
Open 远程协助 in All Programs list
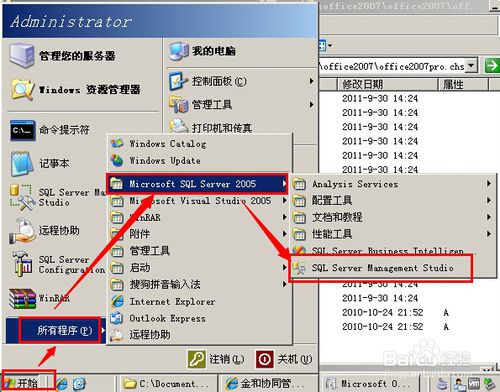[x=141, y=335]
